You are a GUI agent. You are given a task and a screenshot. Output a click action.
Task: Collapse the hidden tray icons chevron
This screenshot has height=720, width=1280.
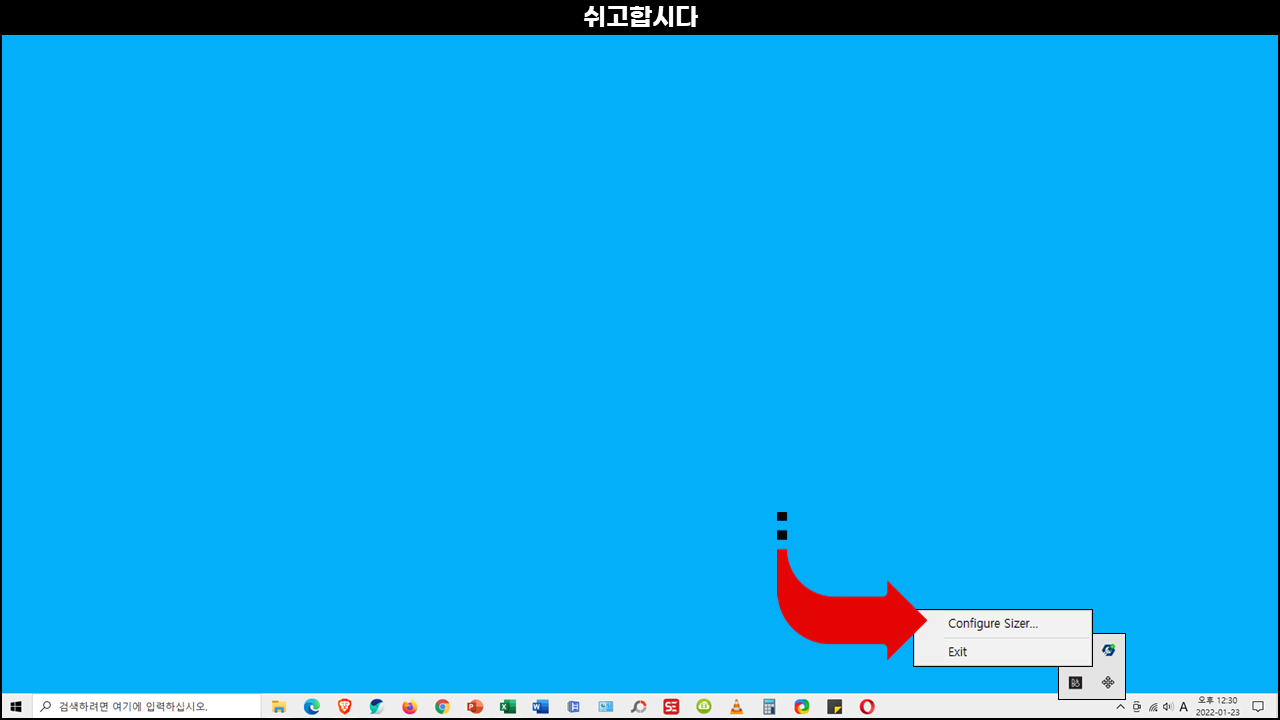(1120, 707)
